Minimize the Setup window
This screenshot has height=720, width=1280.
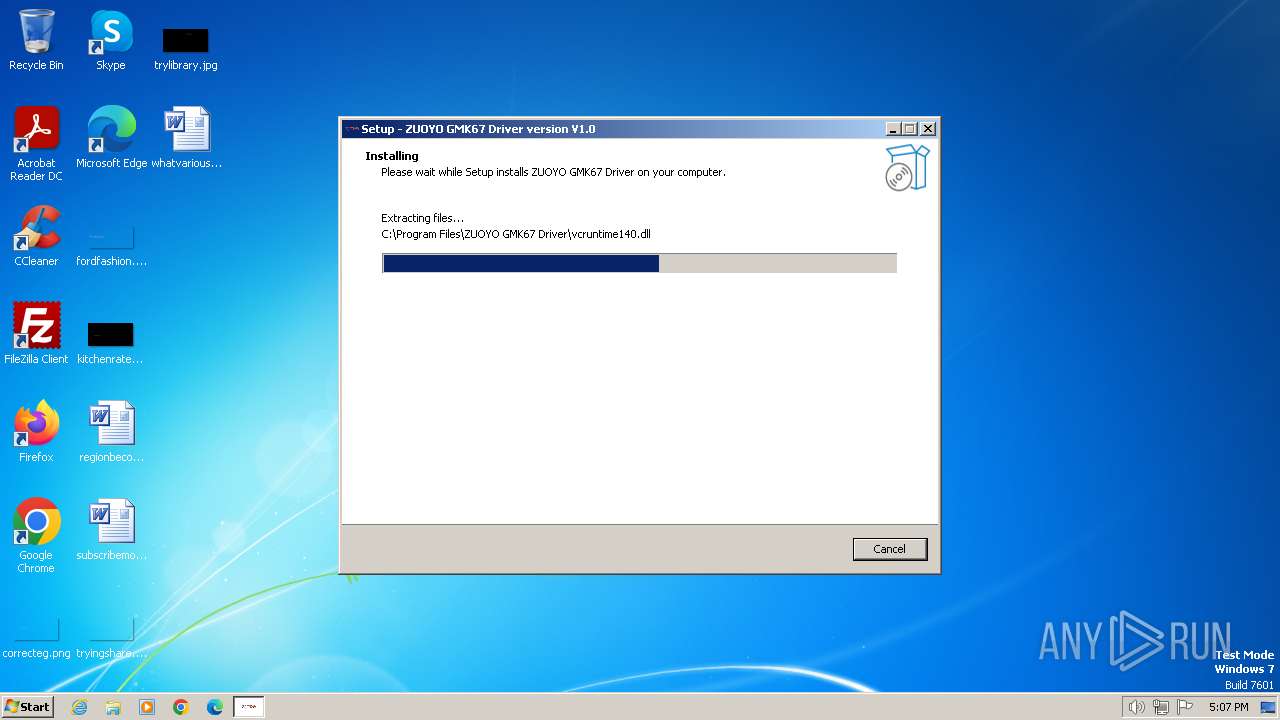pos(892,129)
